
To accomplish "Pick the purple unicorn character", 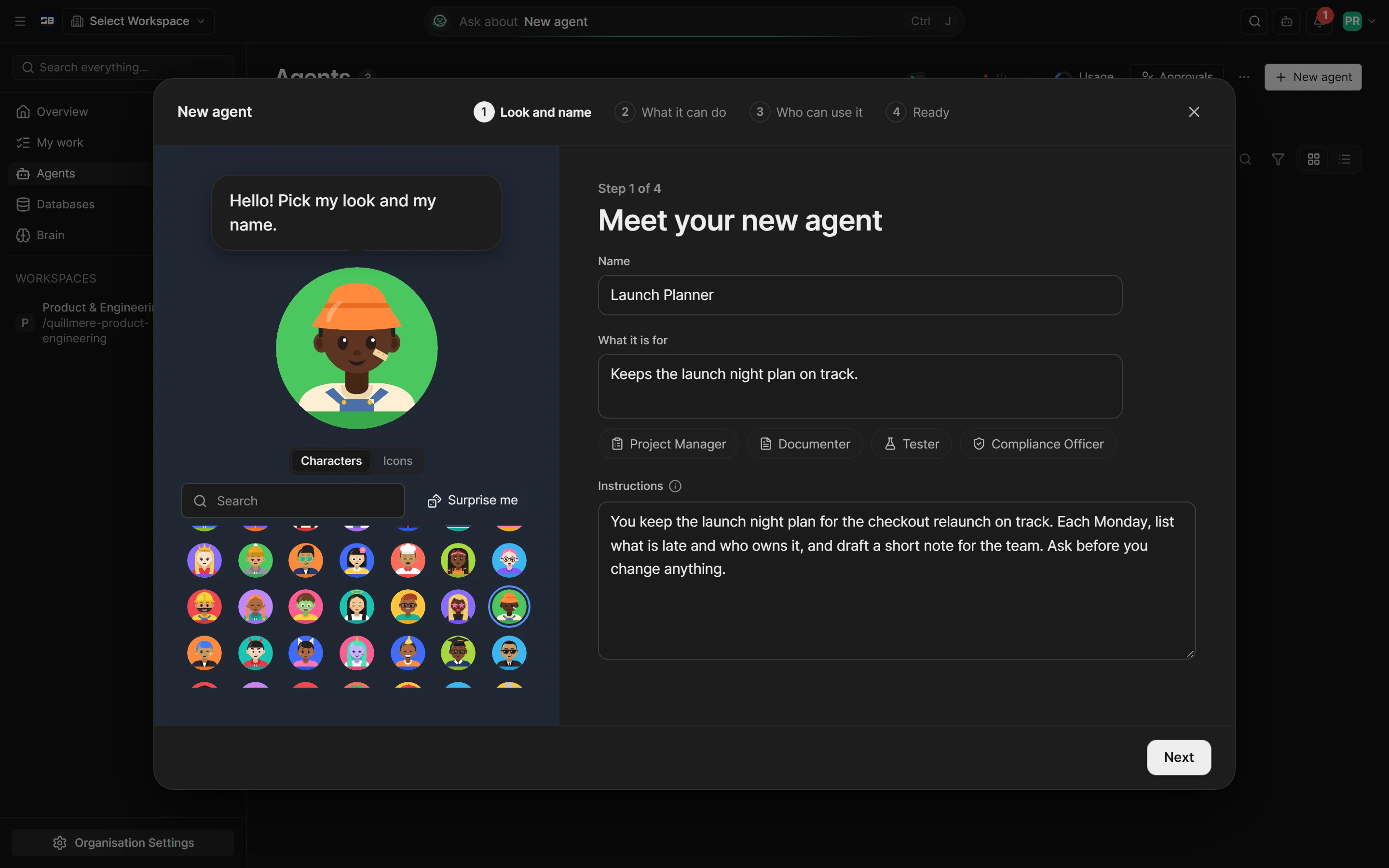I will pyautogui.click(x=357, y=653).
